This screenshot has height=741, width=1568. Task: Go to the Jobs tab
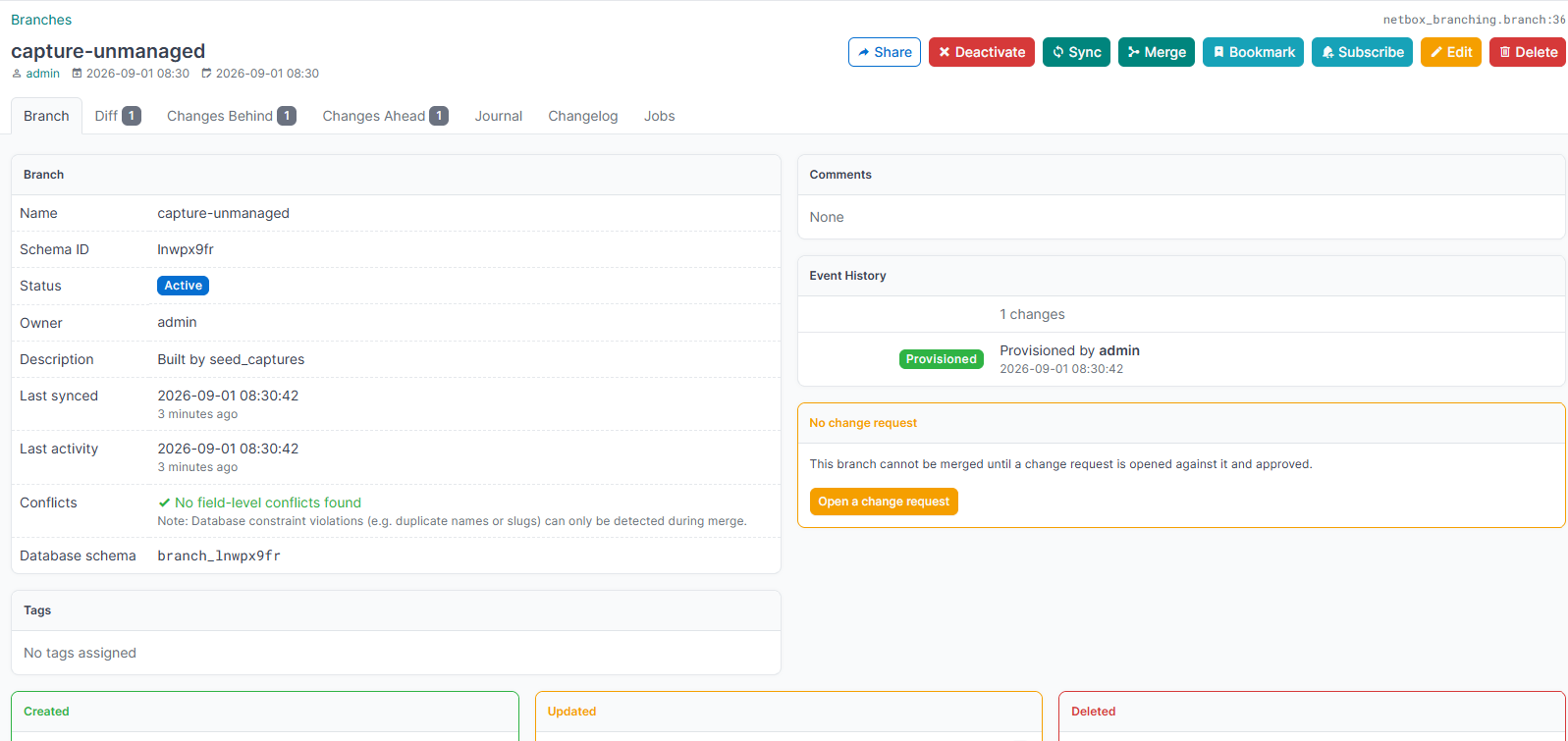tap(660, 116)
